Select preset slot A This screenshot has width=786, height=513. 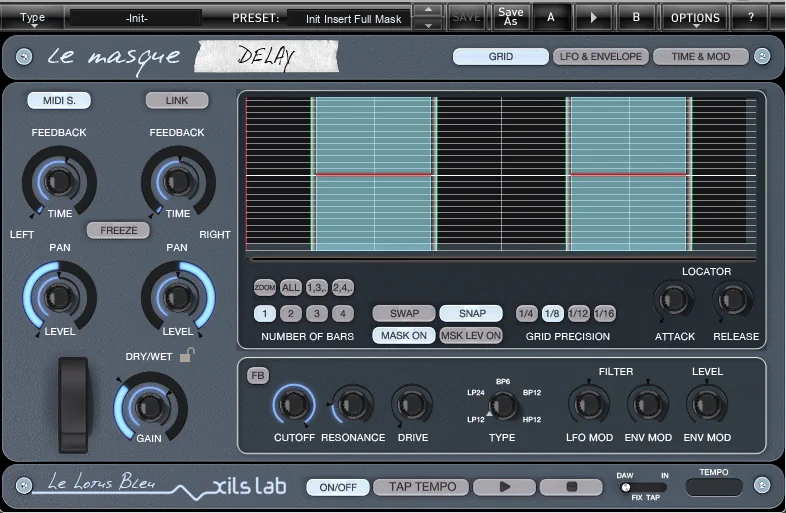(x=551, y=18)
